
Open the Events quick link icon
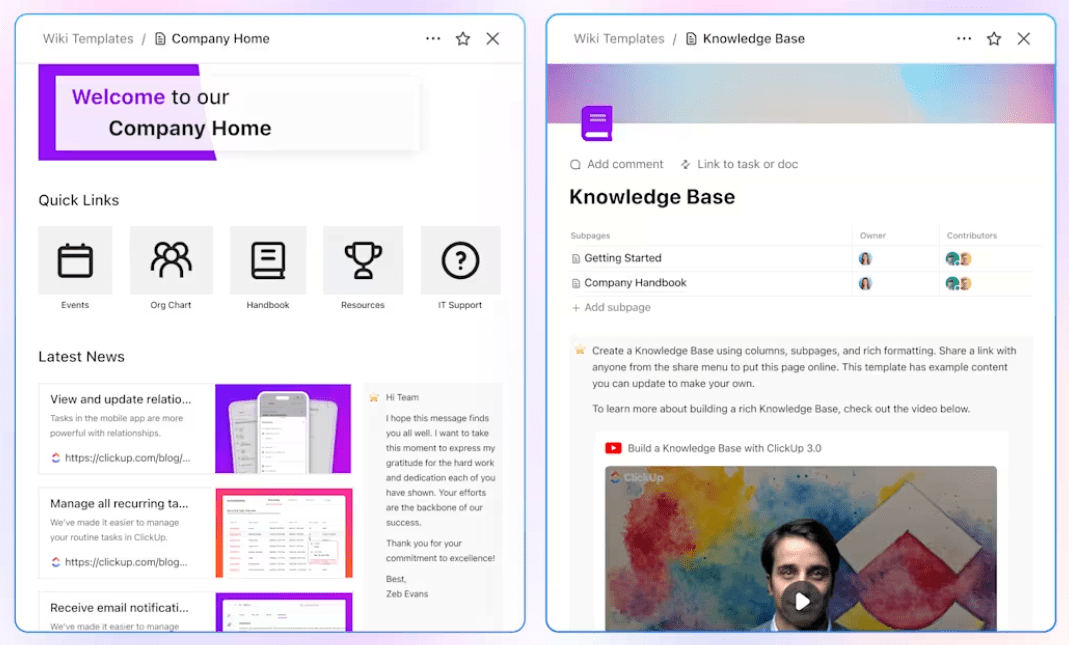tap(75, 260)
